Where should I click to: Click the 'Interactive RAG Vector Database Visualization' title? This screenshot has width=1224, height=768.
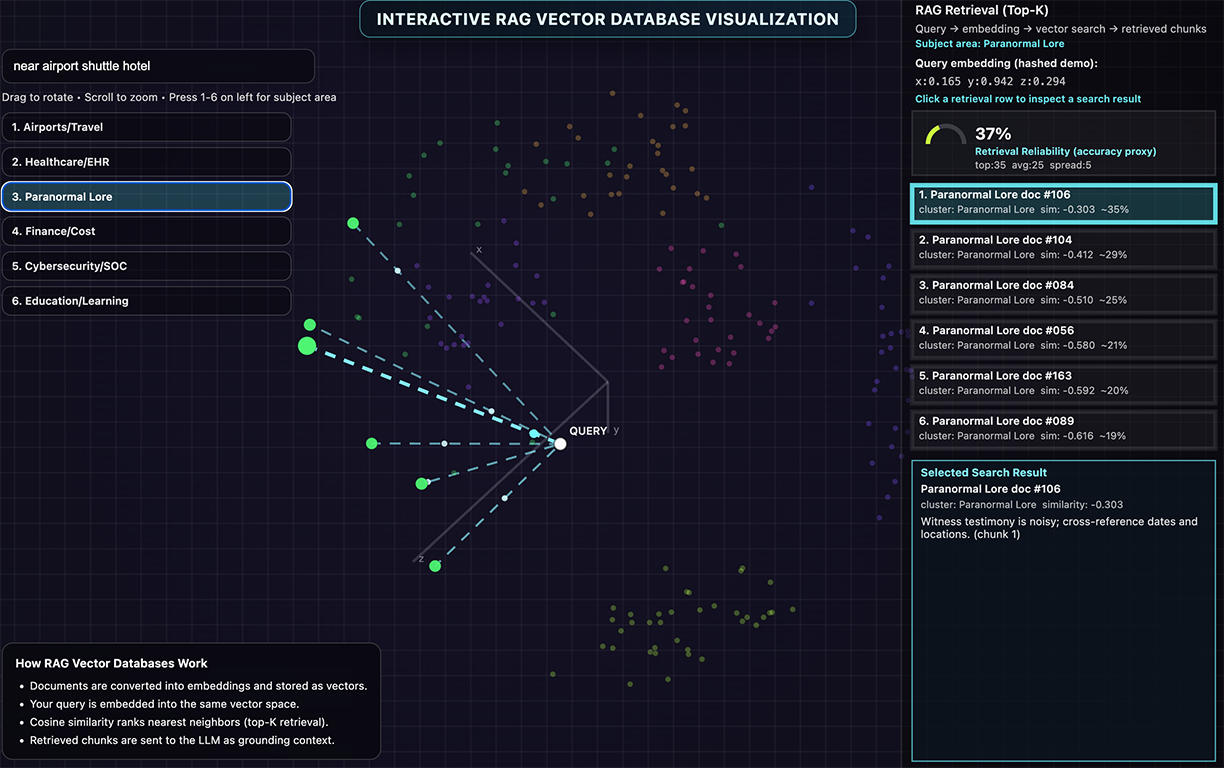[x=607, y=19]
